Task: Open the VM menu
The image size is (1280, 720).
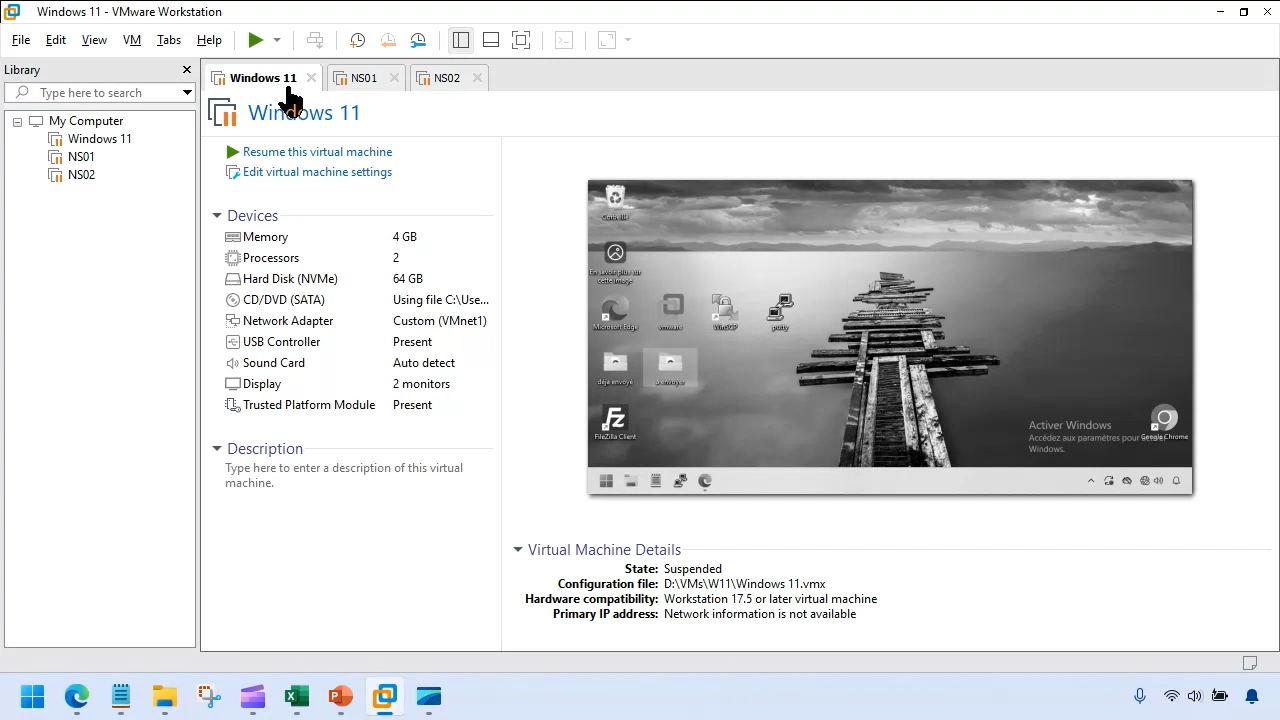Action: click(131, 40)
